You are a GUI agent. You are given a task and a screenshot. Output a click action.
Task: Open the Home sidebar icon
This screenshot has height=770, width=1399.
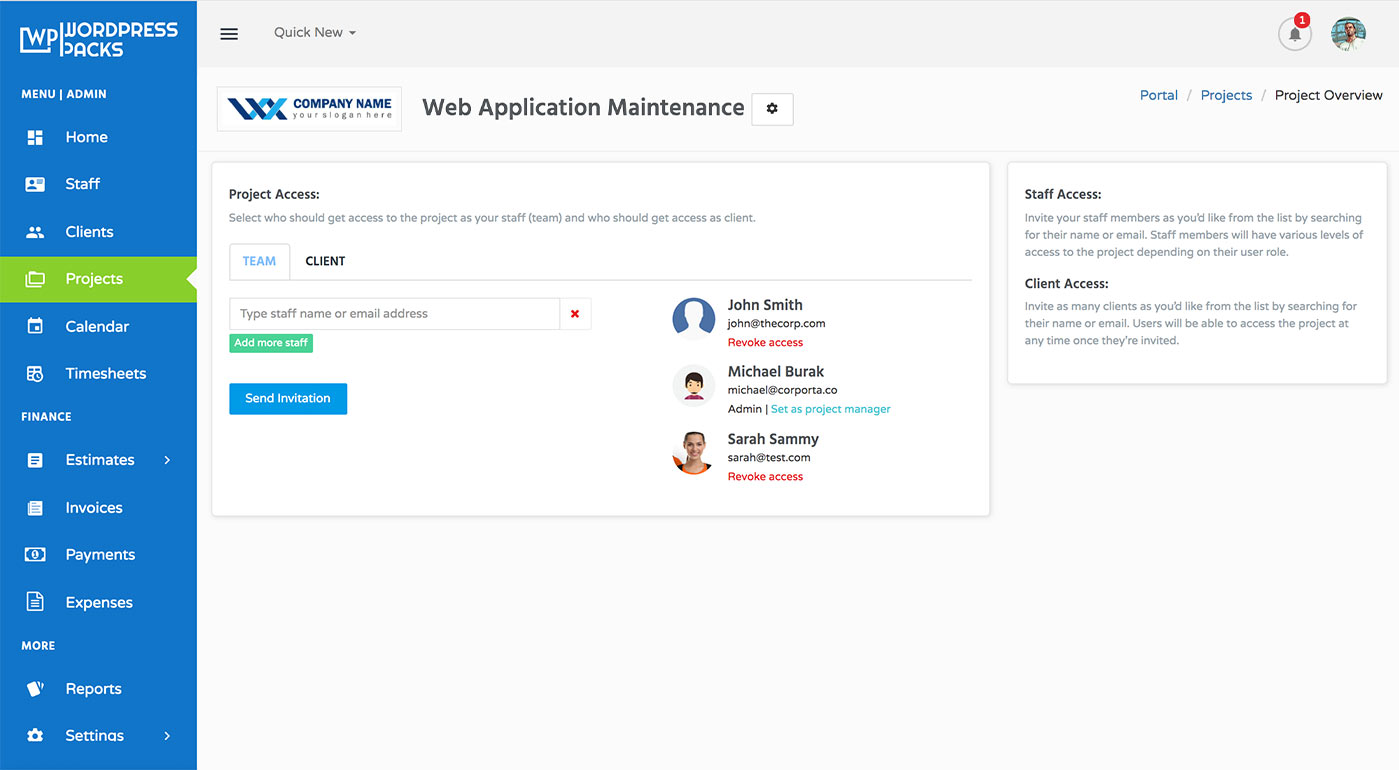(x=34, y=136)
